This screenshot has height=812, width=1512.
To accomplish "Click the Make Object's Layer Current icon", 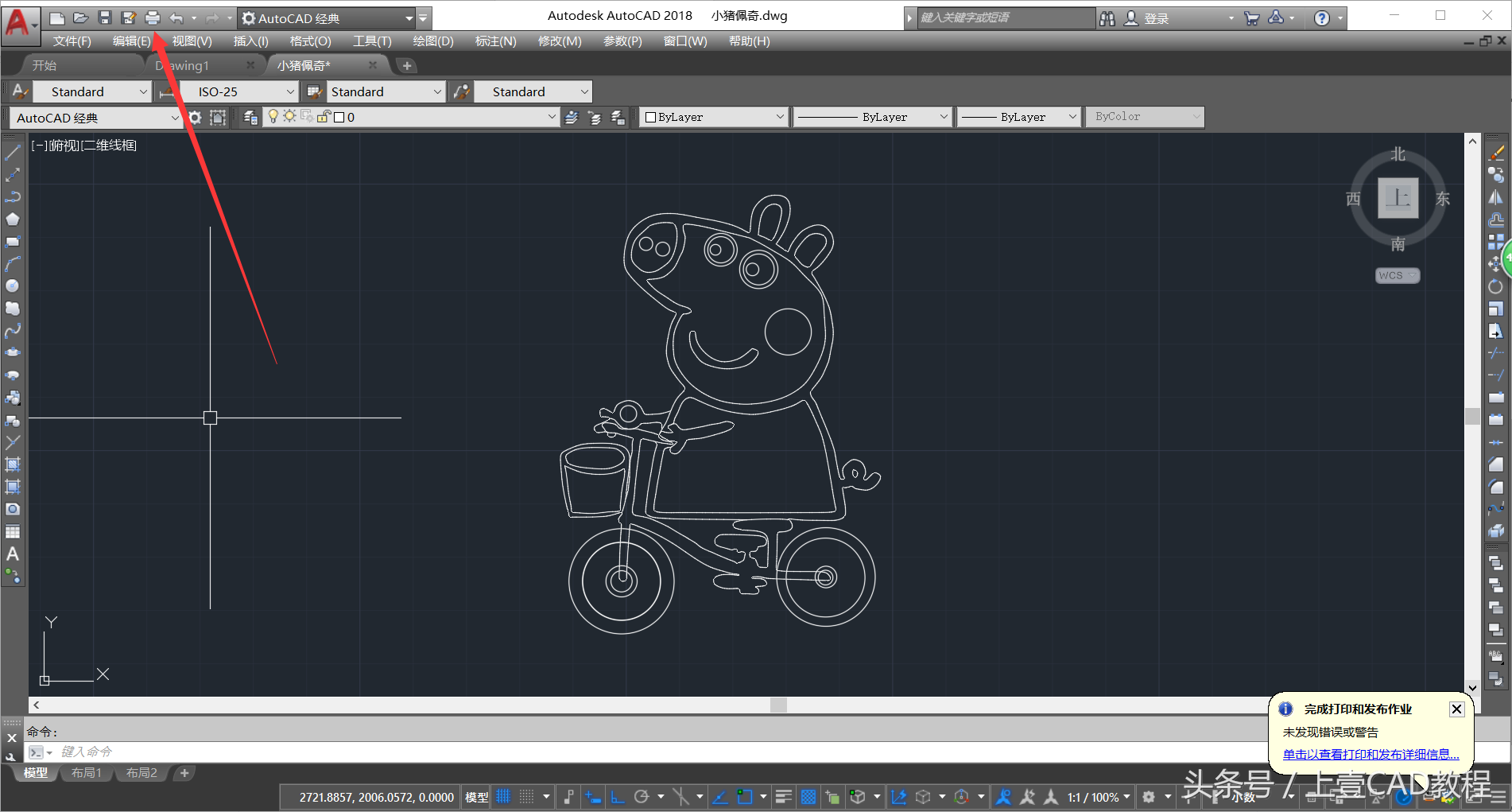I will coord(571,117).
